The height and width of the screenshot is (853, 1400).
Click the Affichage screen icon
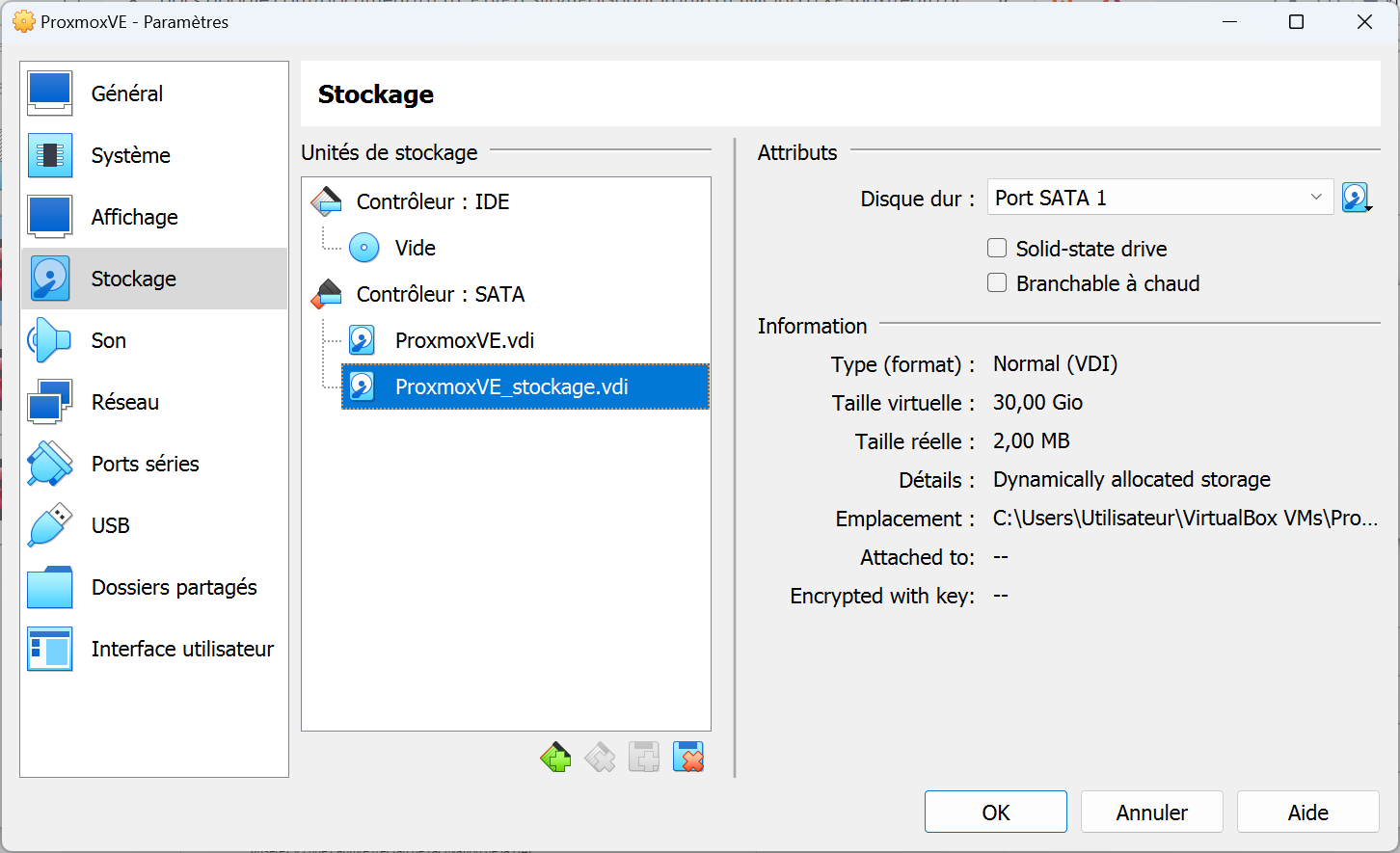pyautogui.click(x=50, y=217)
